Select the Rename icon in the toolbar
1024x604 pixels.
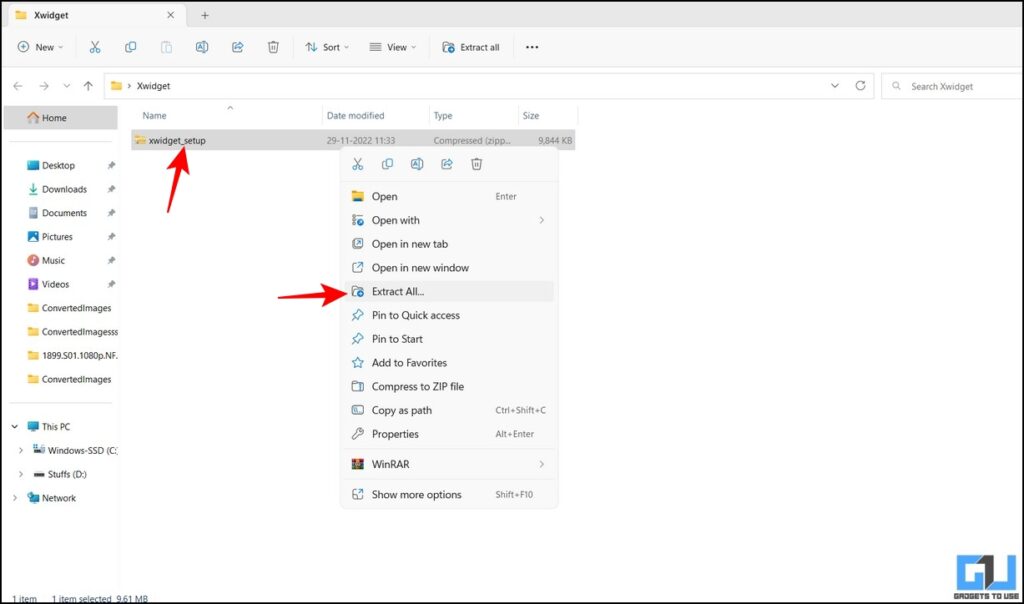[201, 47]
